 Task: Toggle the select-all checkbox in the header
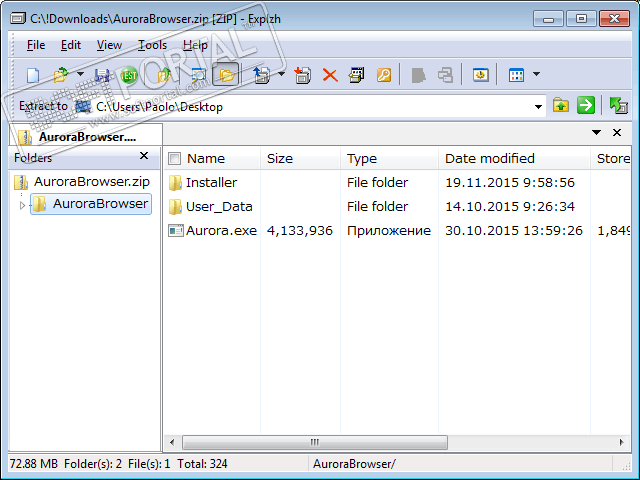174,158
